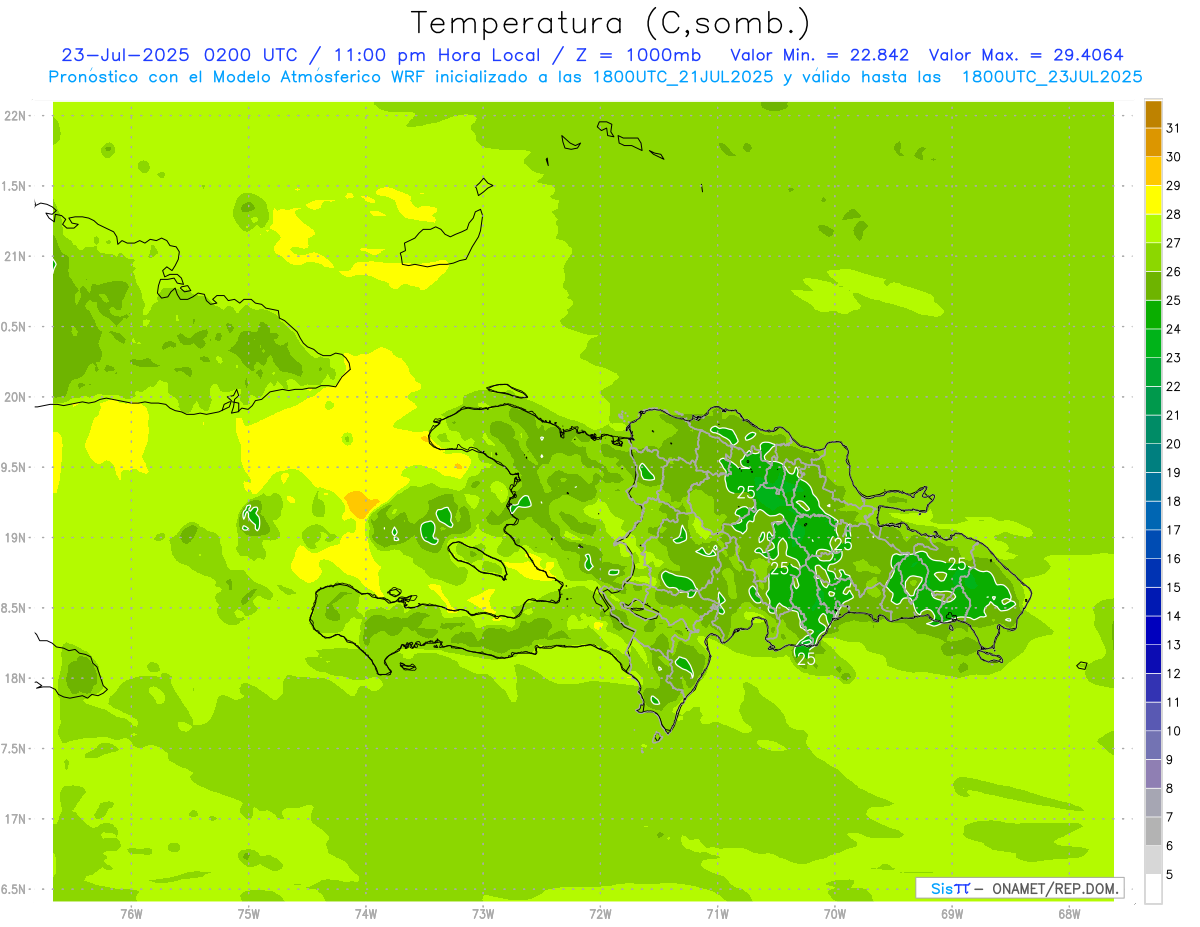Click the 21N latitude label
The height and width of the screenshot is (927, 1200).
(14, 256)
